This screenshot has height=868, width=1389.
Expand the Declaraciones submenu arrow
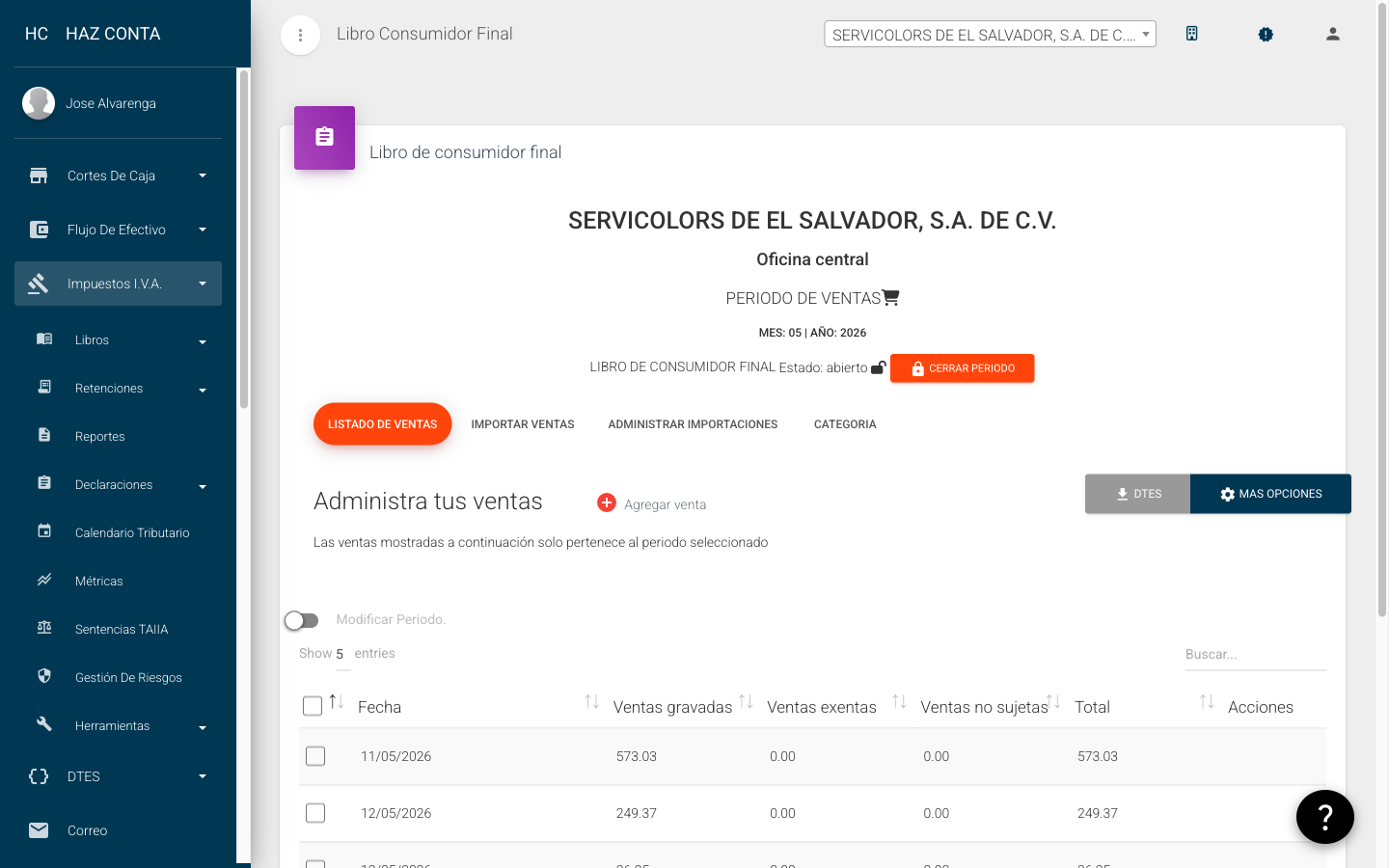[203, 486]
